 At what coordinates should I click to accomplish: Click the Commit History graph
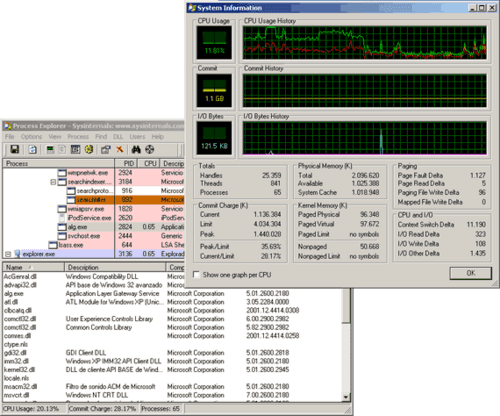coord(365,91)
